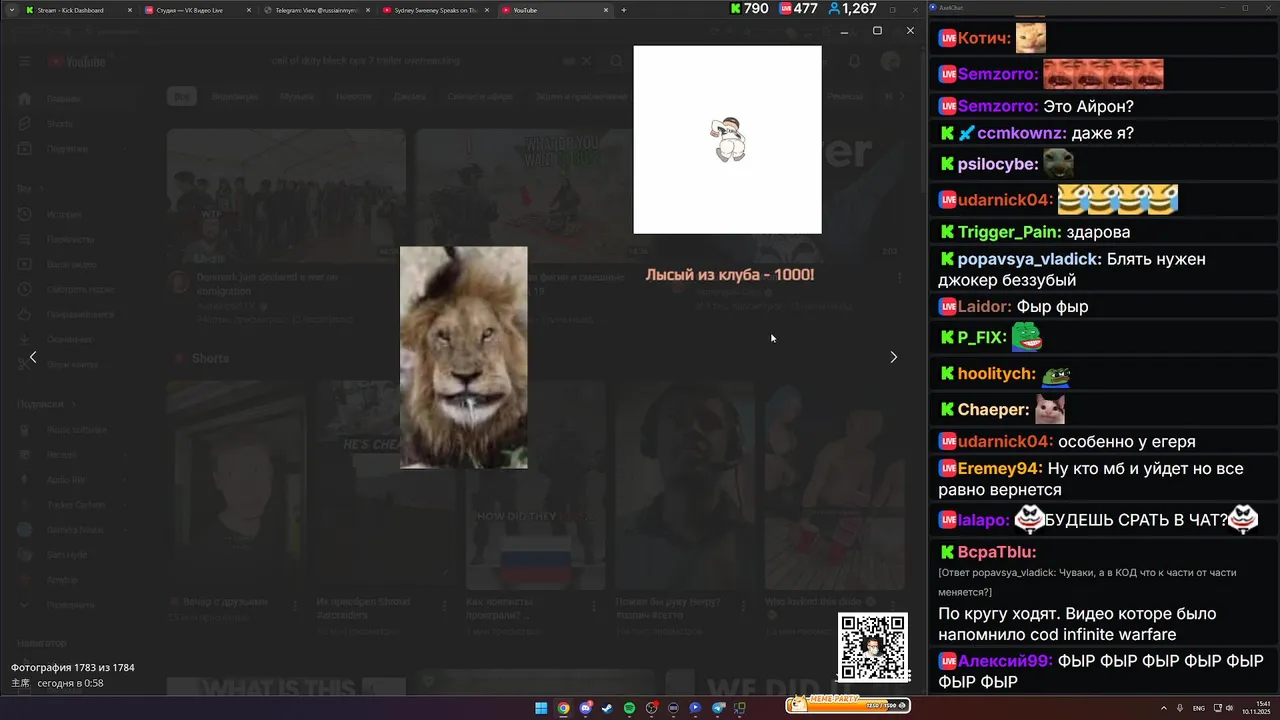The width and height of the screenshot is (1280, 720).
Task: Open Spotify from the taskbar
Action: point(629,708)
